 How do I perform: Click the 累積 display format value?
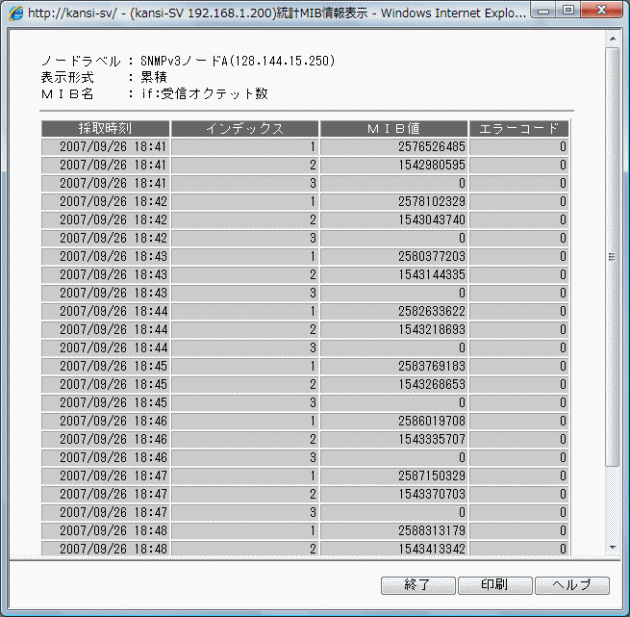[x=153, y=77]
